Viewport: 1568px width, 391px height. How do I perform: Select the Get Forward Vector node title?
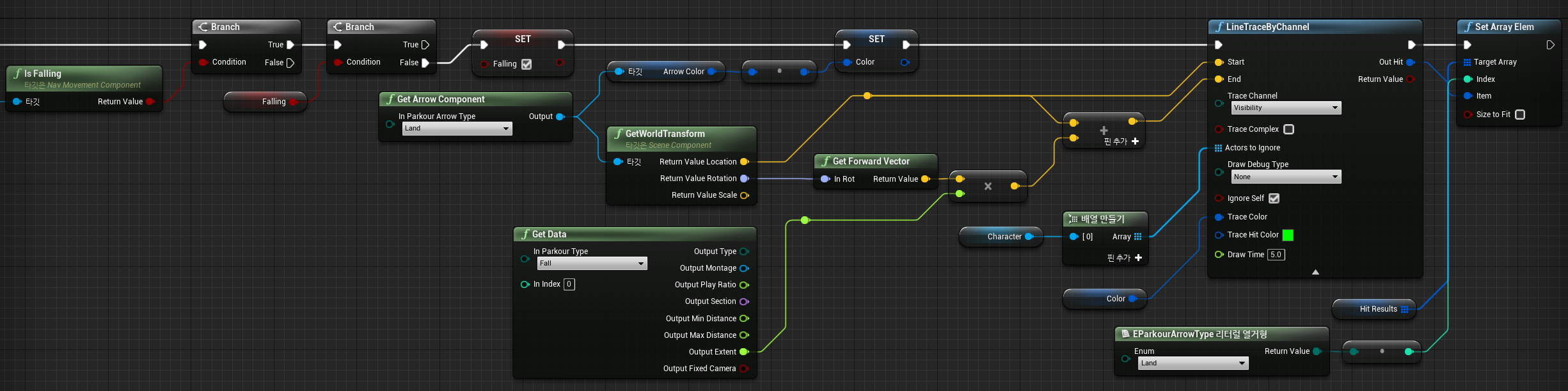click(x=871, y=161)
